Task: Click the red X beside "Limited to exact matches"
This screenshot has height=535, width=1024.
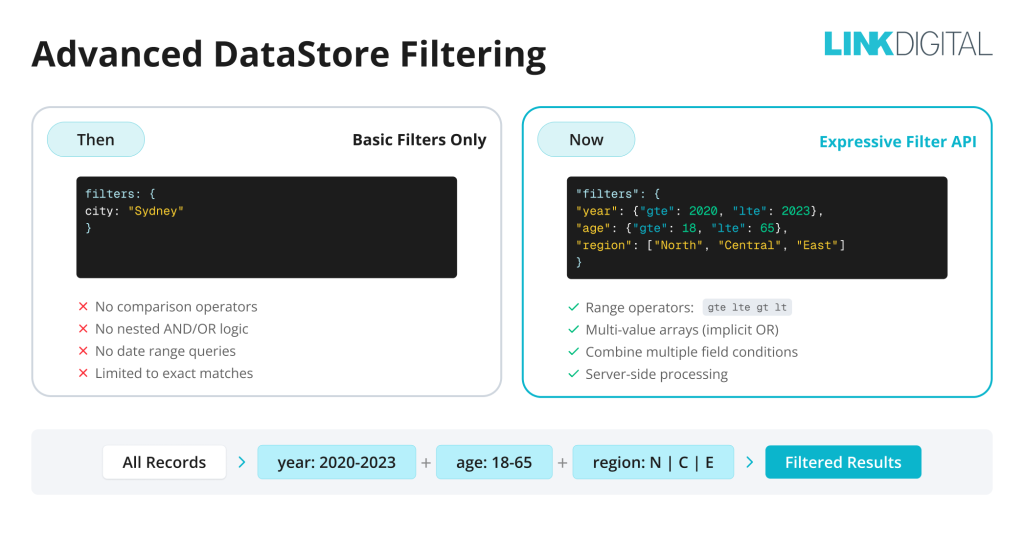Action: [x=83, y=373]
